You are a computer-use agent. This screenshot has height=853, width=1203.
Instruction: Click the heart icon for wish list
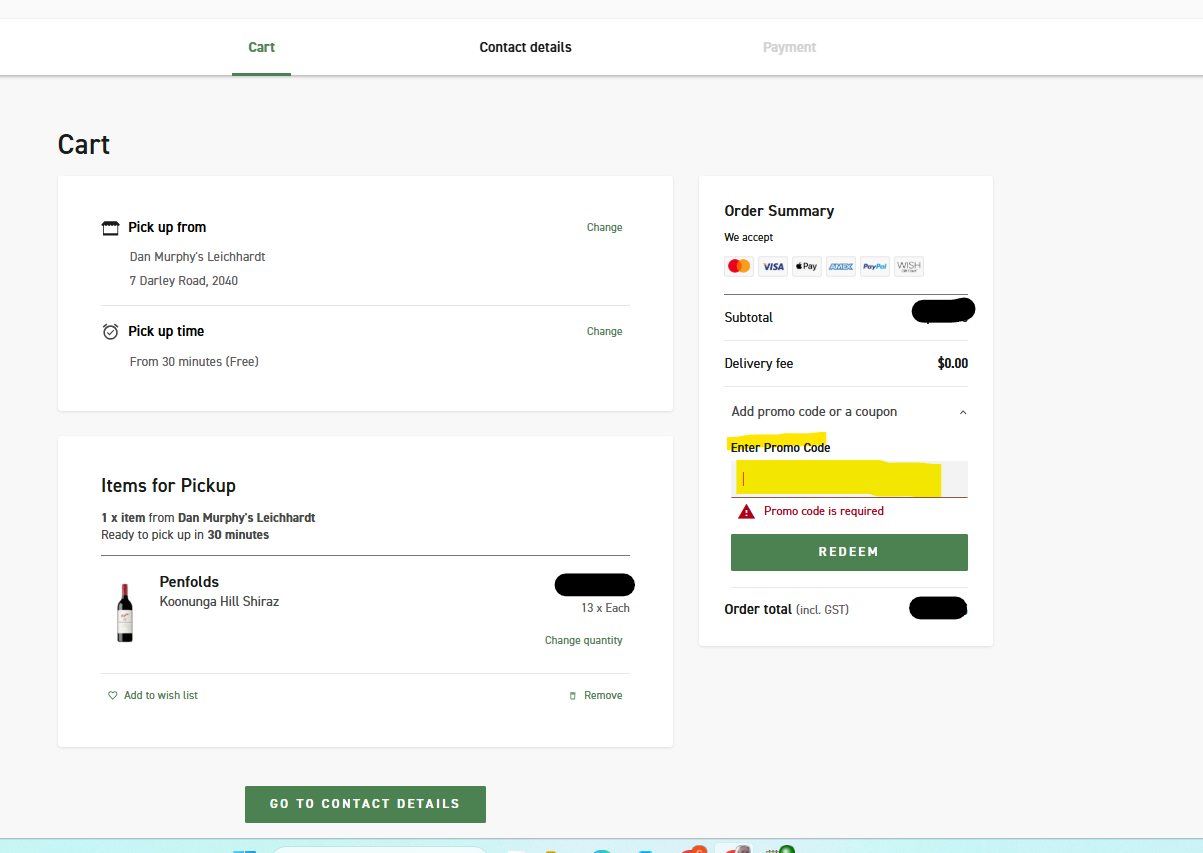point(113,696)
